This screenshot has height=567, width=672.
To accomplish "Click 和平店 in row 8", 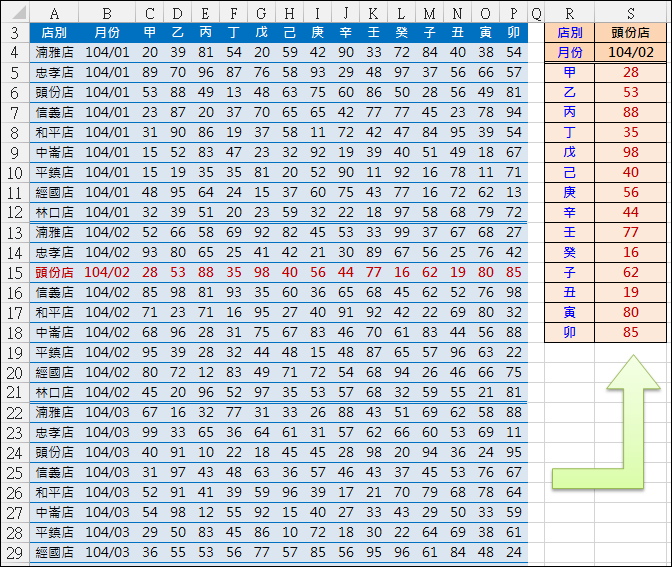I will pos(54,132).
